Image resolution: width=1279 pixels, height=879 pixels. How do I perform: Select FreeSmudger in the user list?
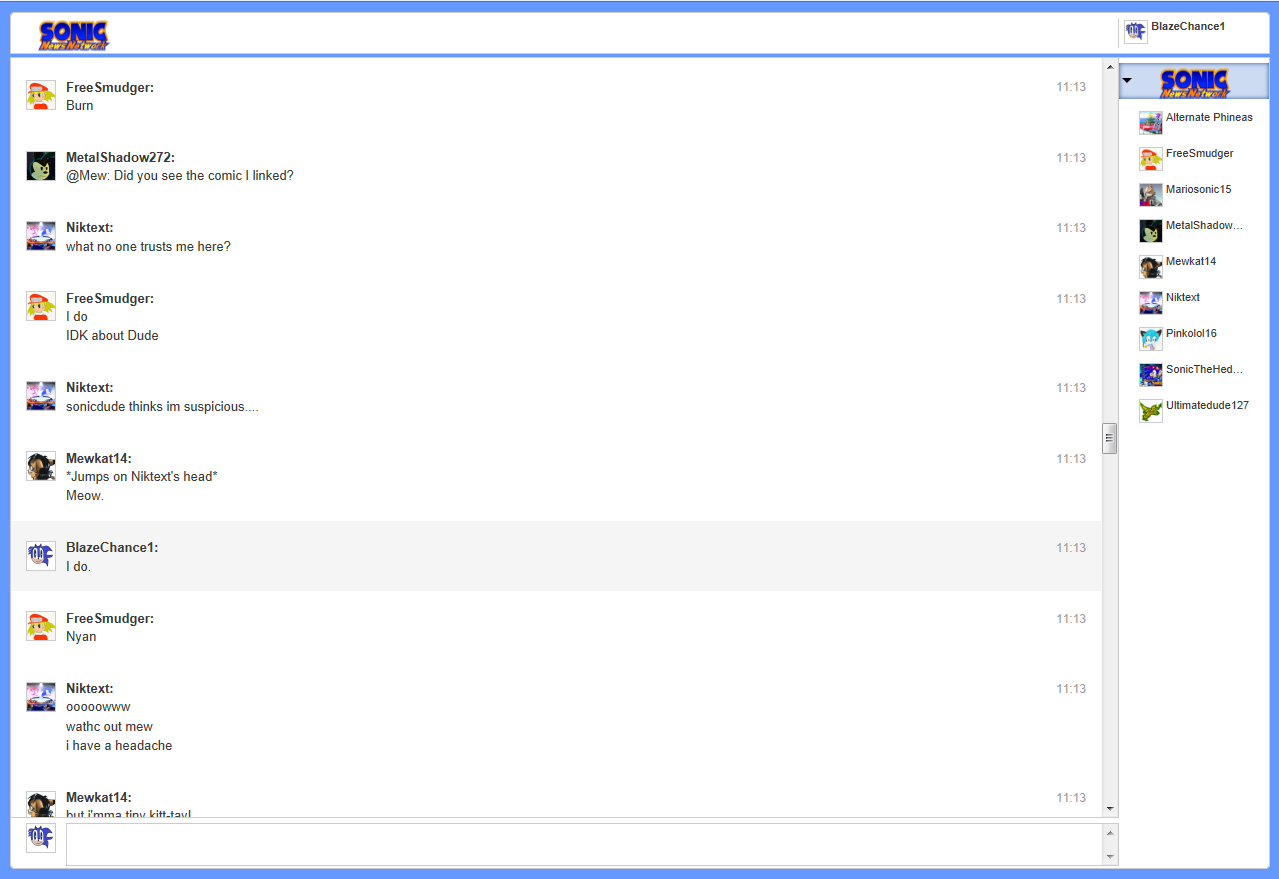click(x=1199, y=154)
